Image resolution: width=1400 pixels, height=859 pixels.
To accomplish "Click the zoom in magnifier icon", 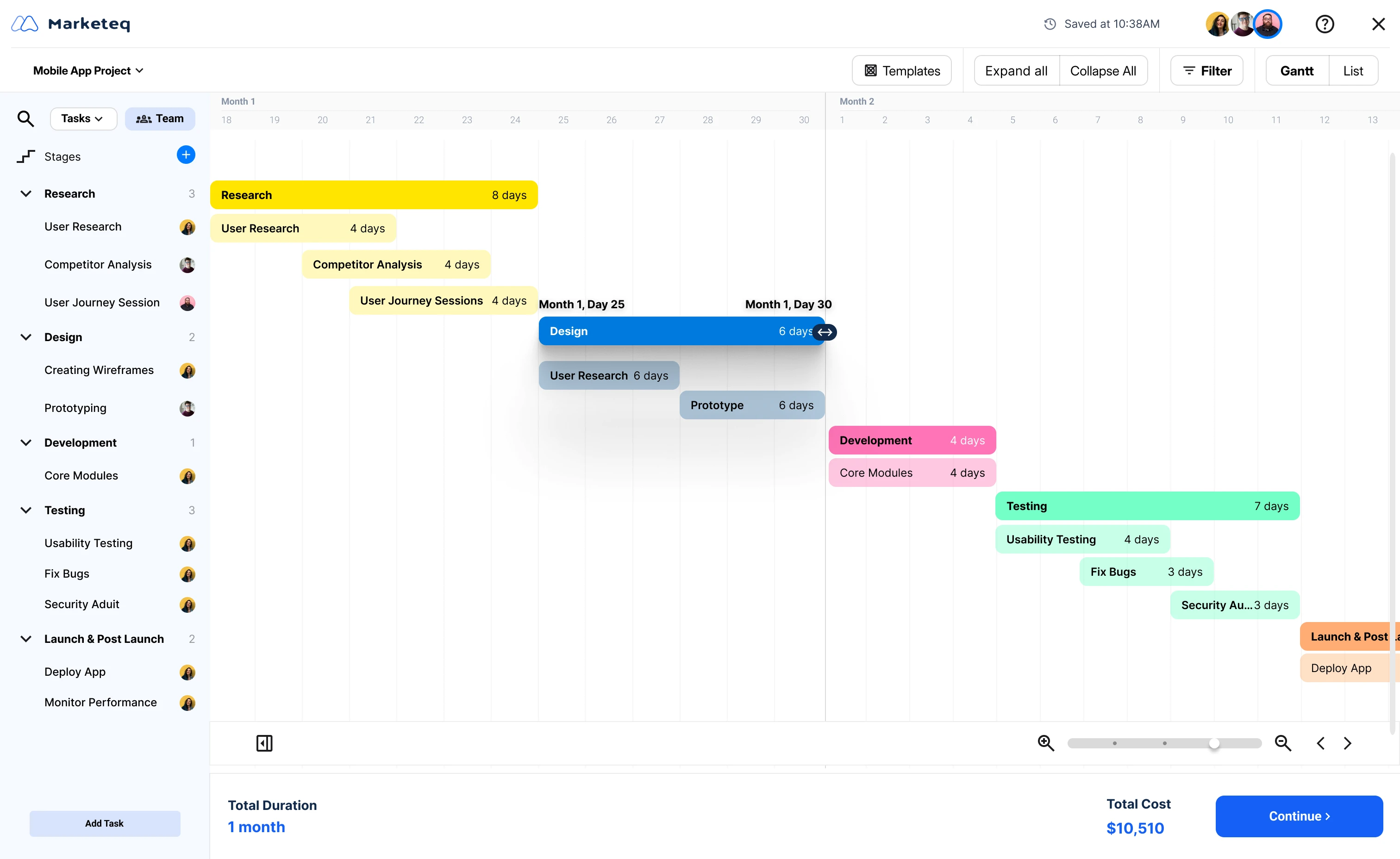I will tap(1046, 743).
